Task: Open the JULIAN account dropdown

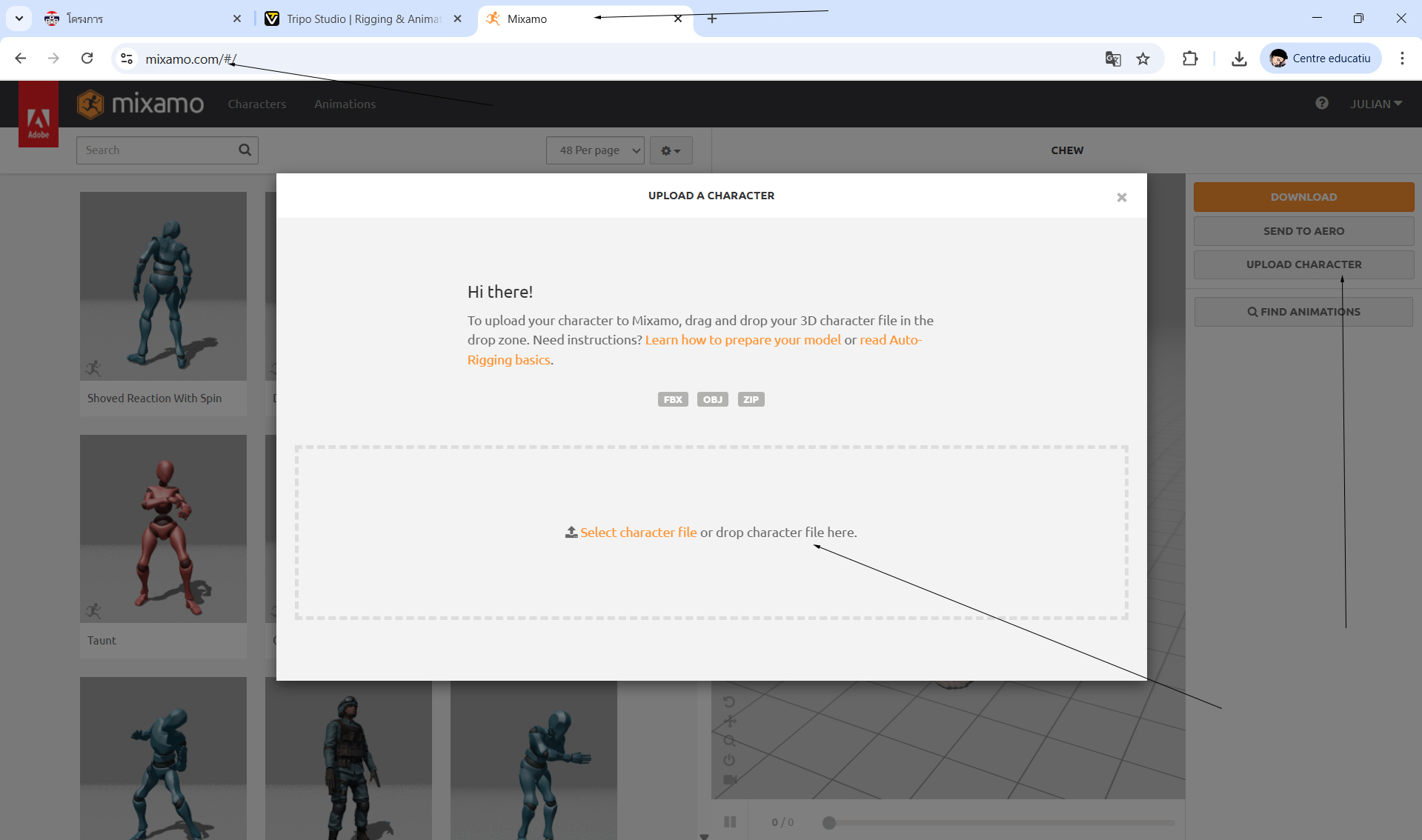Action: point(1375,104)
